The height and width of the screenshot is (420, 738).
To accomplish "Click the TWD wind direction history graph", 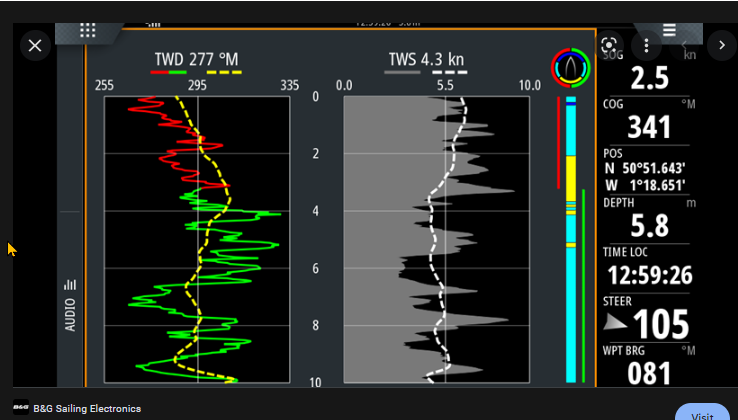I will tap(197, 240).
